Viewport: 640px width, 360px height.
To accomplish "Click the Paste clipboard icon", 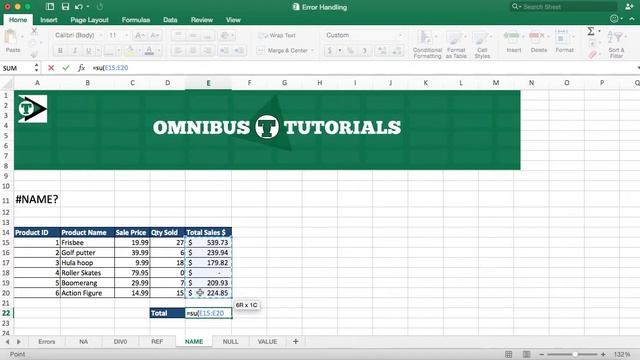I will click(x=11, y=37).
